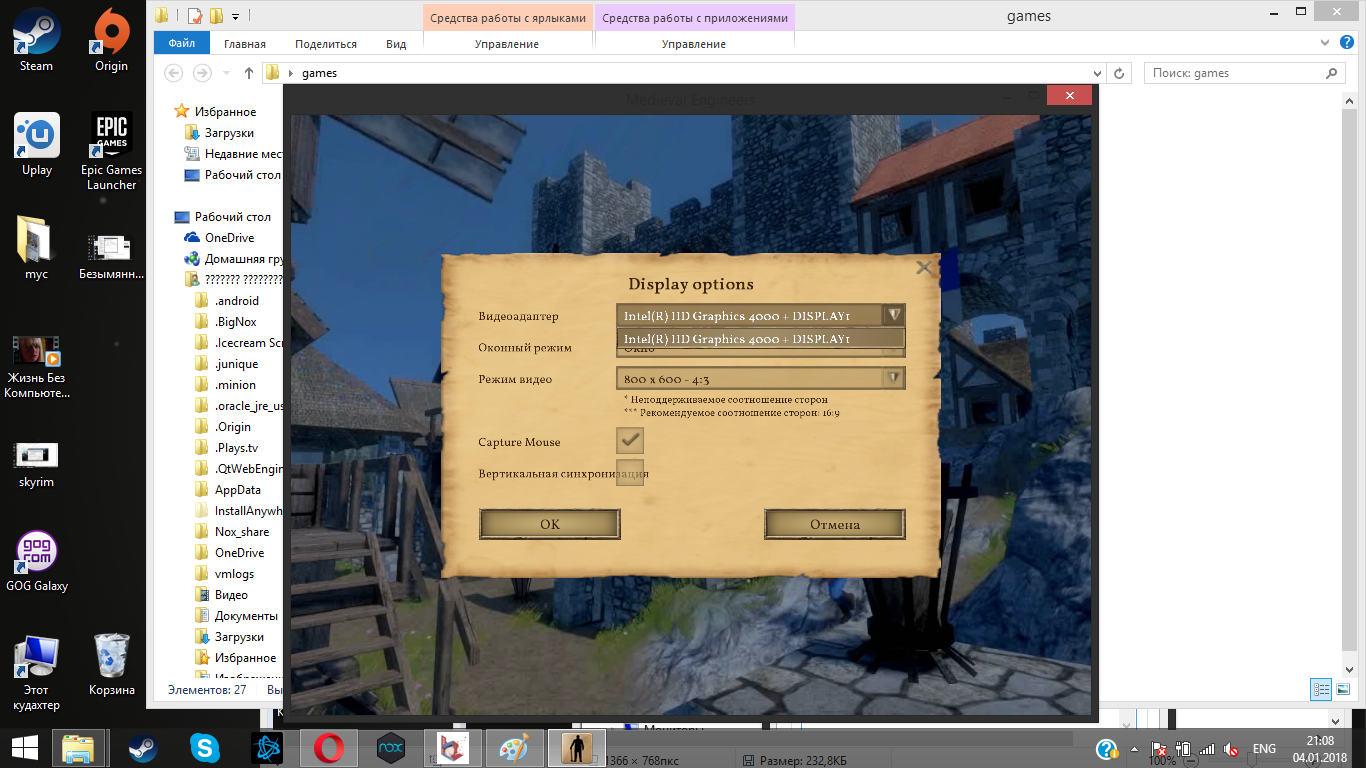Open Skype from the taskbar
Screen dimensions: 1366x768
(205, 748)
